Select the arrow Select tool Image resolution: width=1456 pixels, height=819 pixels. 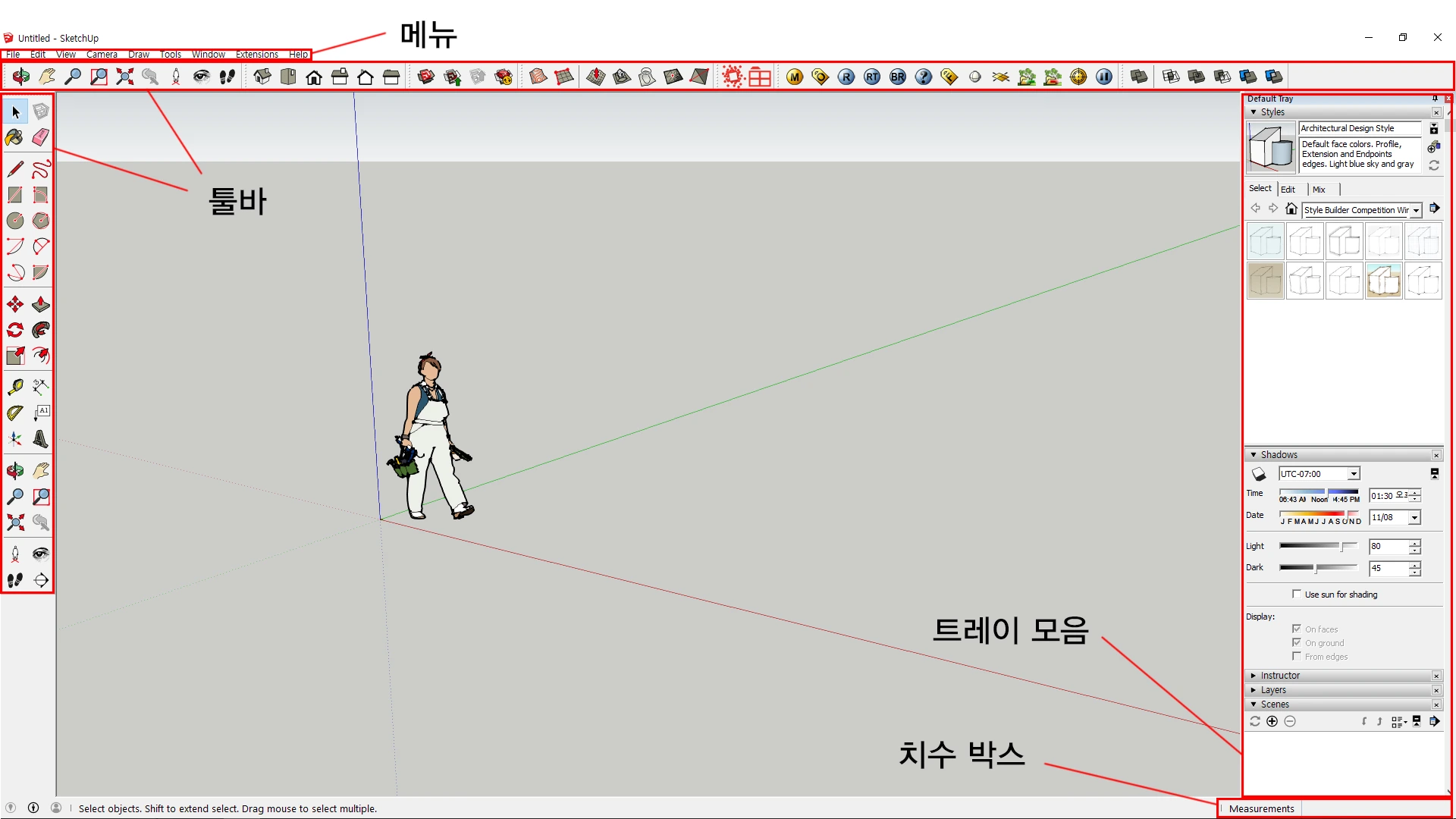coord(15,112)
